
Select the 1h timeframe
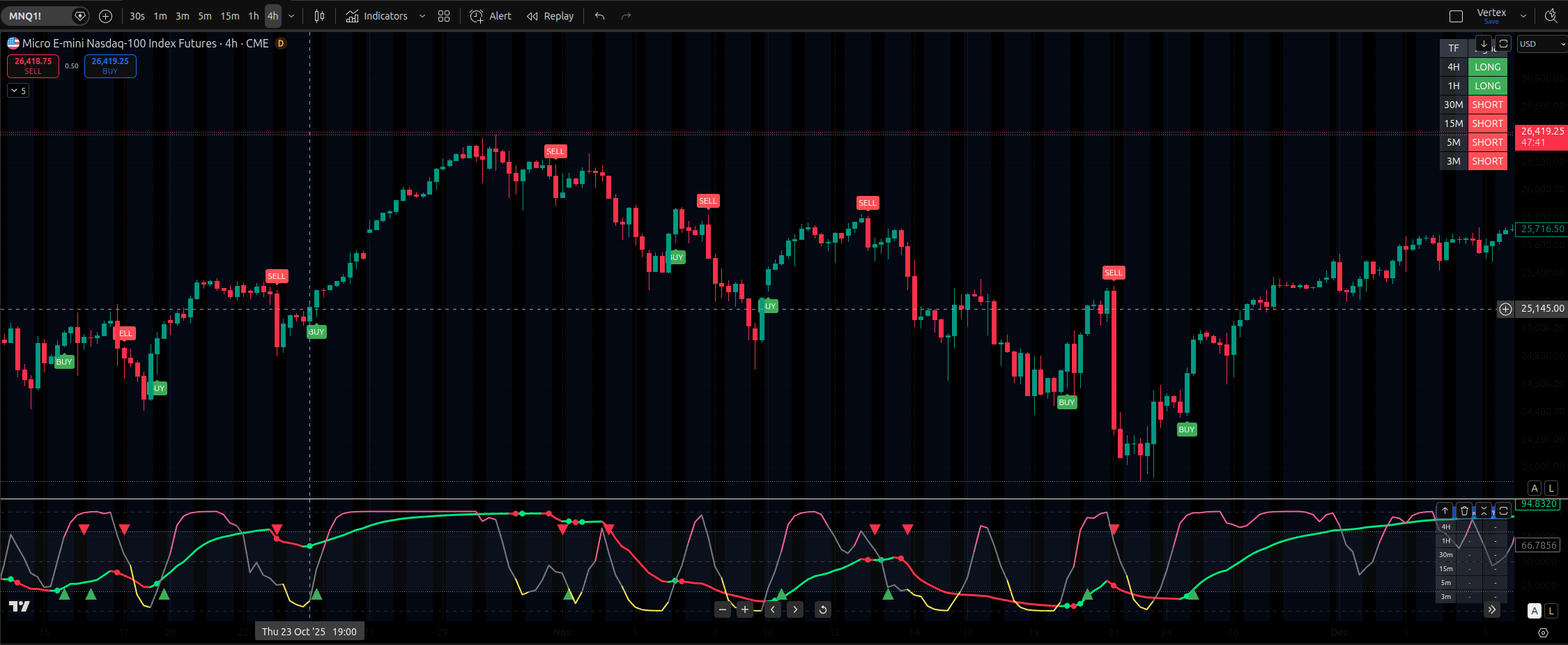point(254,16)
